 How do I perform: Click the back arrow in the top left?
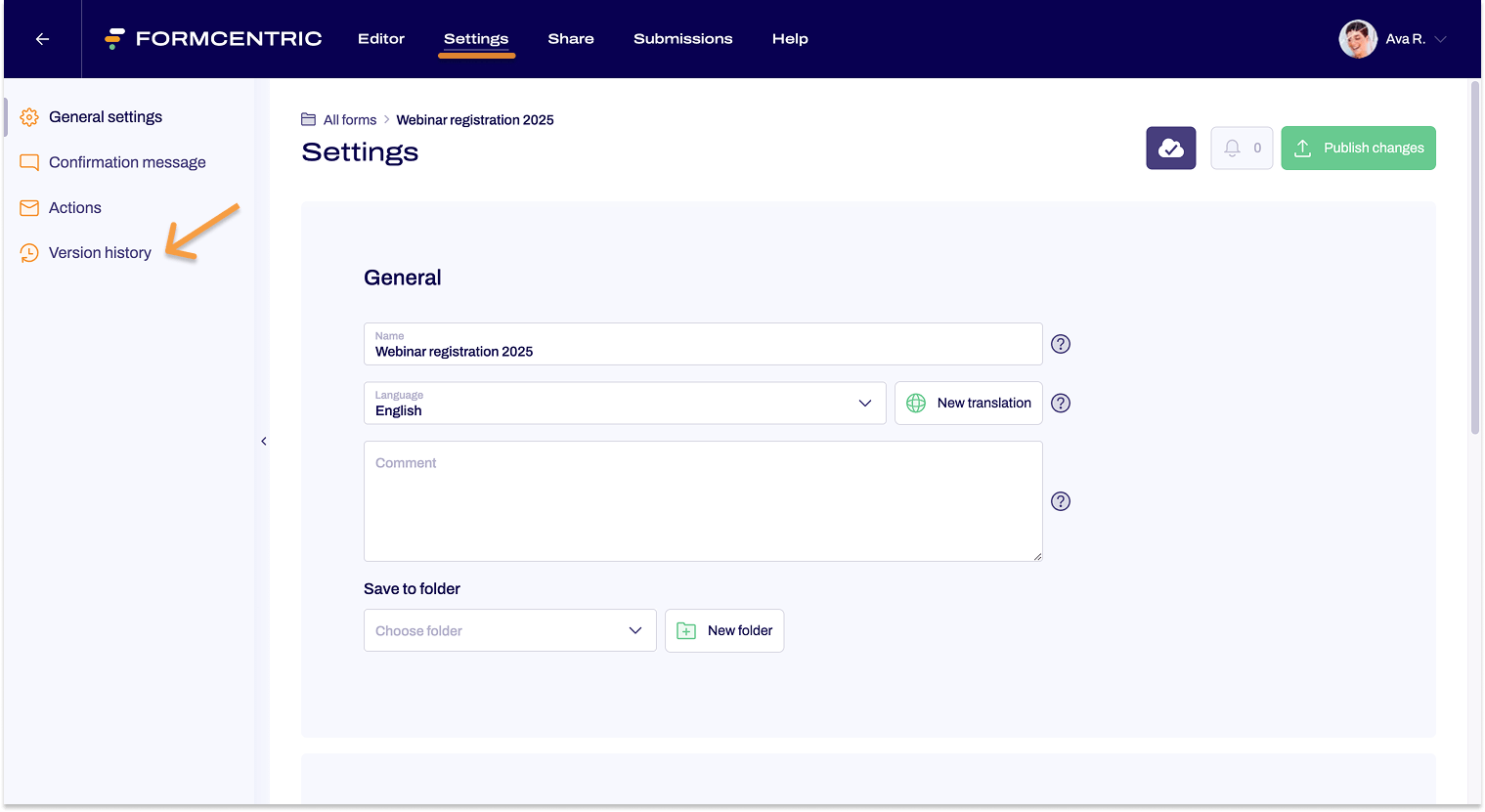(41, 39)
